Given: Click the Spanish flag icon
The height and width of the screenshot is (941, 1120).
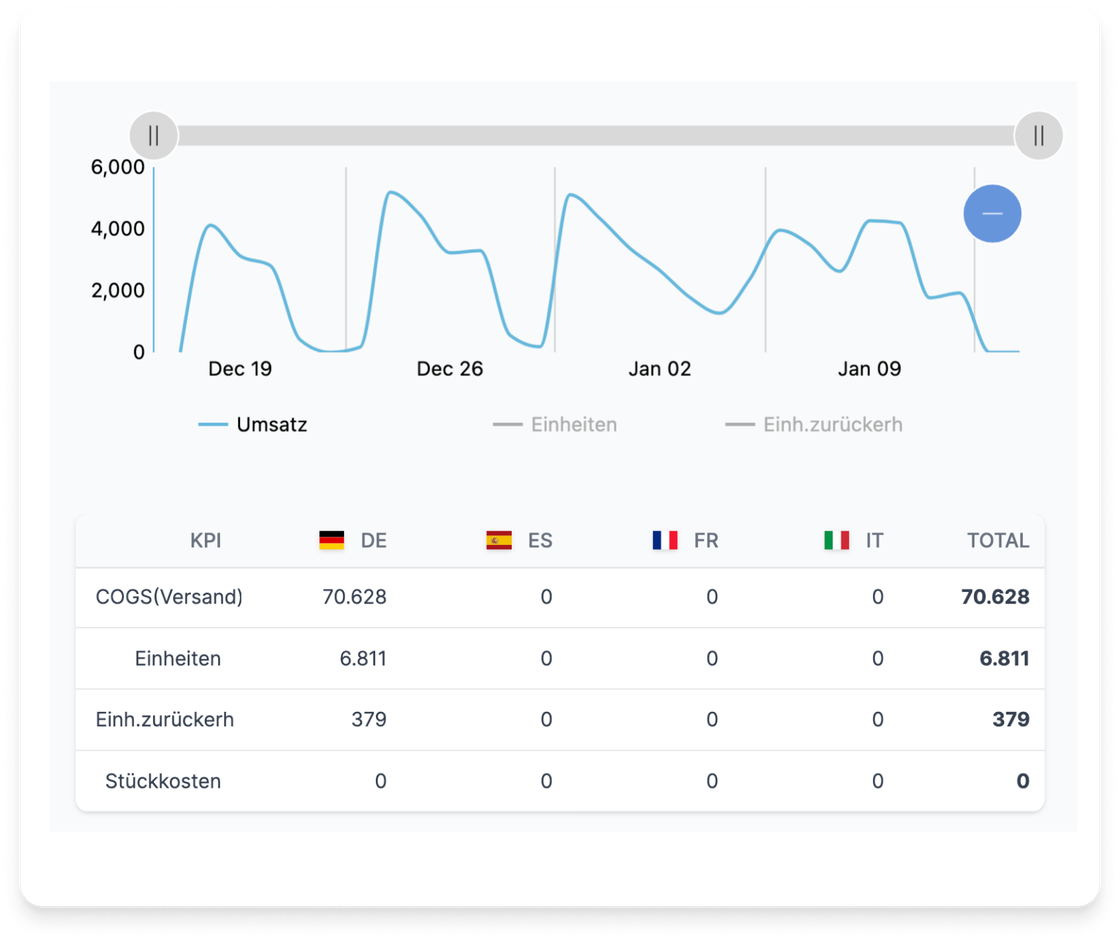Looking at the screenshot, I should (499, 540).
